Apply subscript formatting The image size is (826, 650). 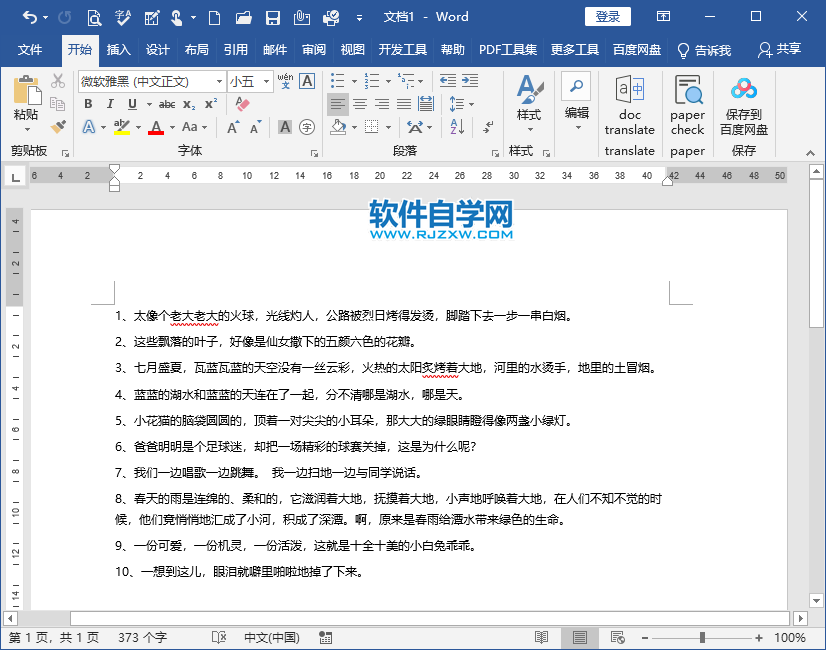click(x=189, y=103)
